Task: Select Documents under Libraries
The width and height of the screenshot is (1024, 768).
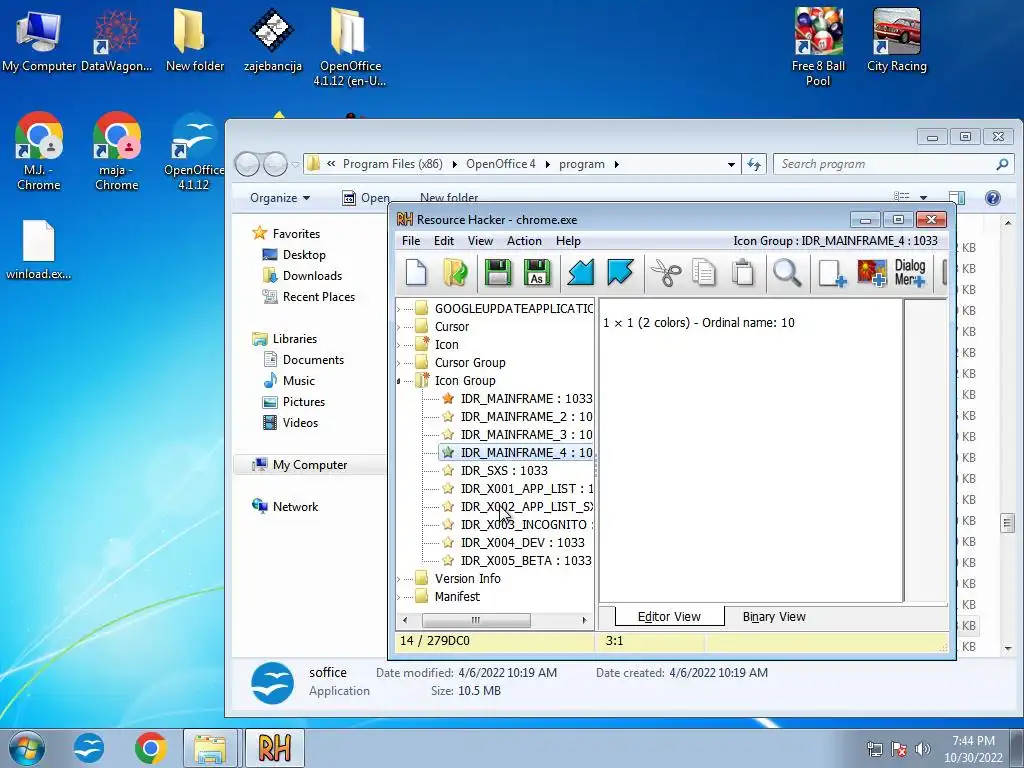Action: coord(313,360)
